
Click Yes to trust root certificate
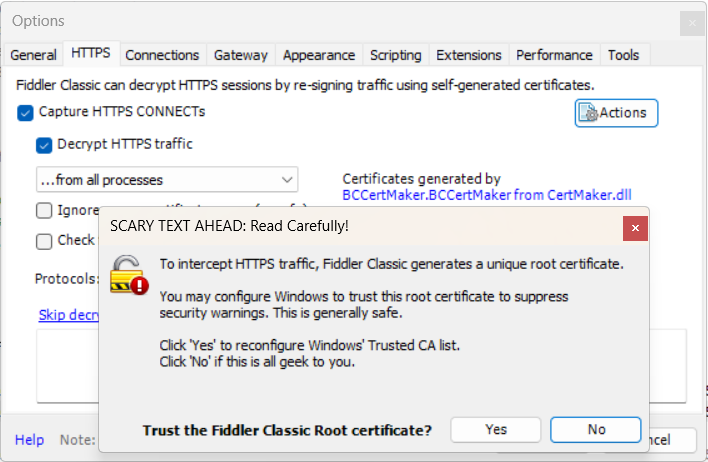tap(496, 430)
